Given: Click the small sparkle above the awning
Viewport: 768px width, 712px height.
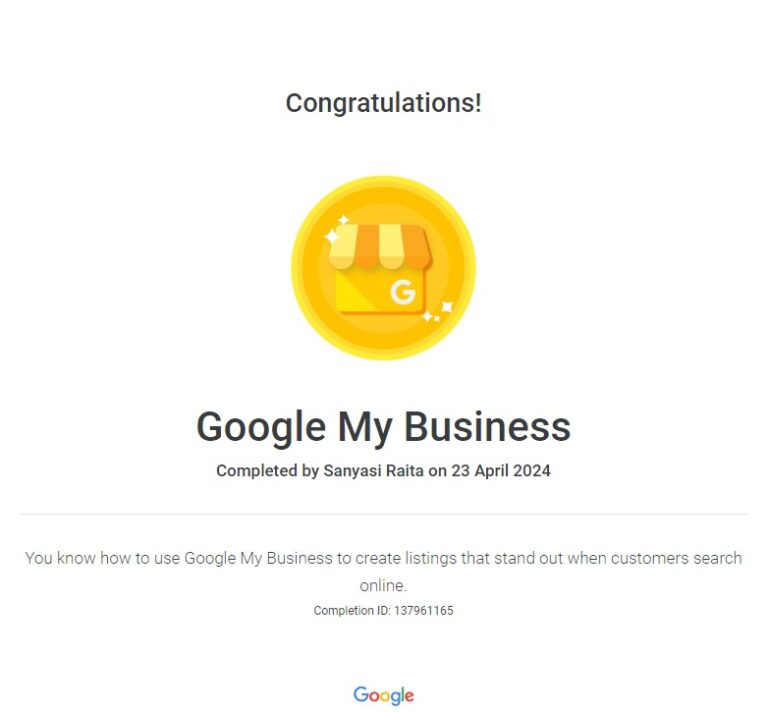Looking at the screenshot, I should coord(344,220).
